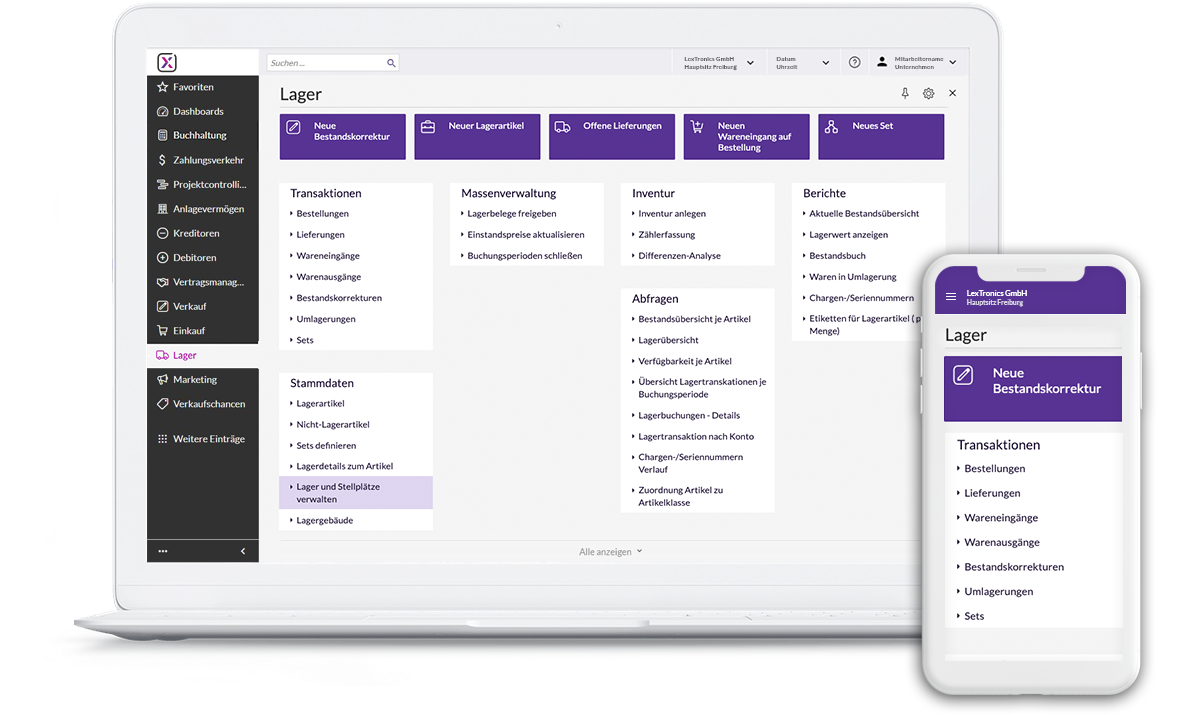Open Aktuelle Bestandsübersicht report link
Screen dimensions: 1200x715
pos(863,213)
